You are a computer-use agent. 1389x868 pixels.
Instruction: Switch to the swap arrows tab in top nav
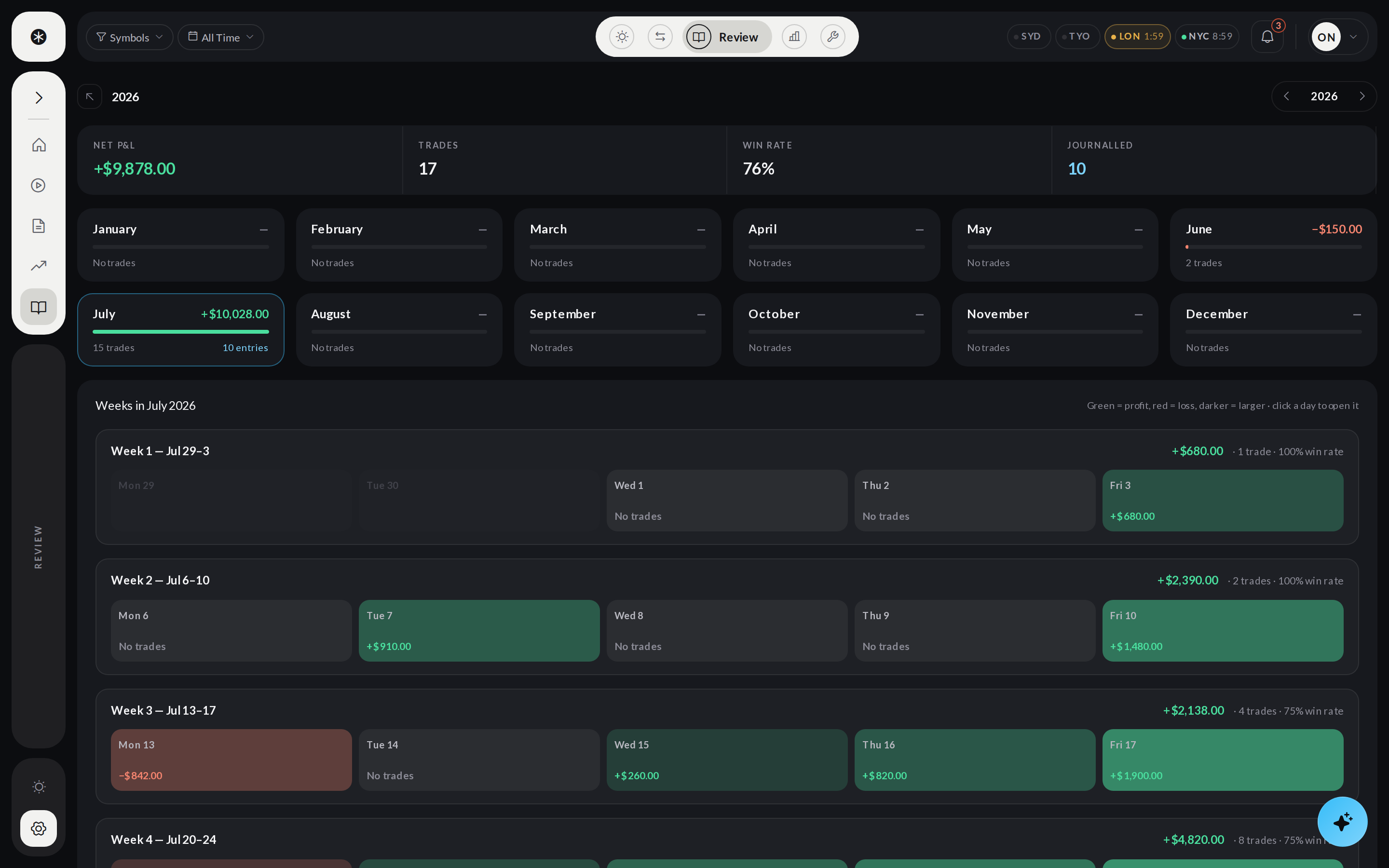click(x=660, y=37)
